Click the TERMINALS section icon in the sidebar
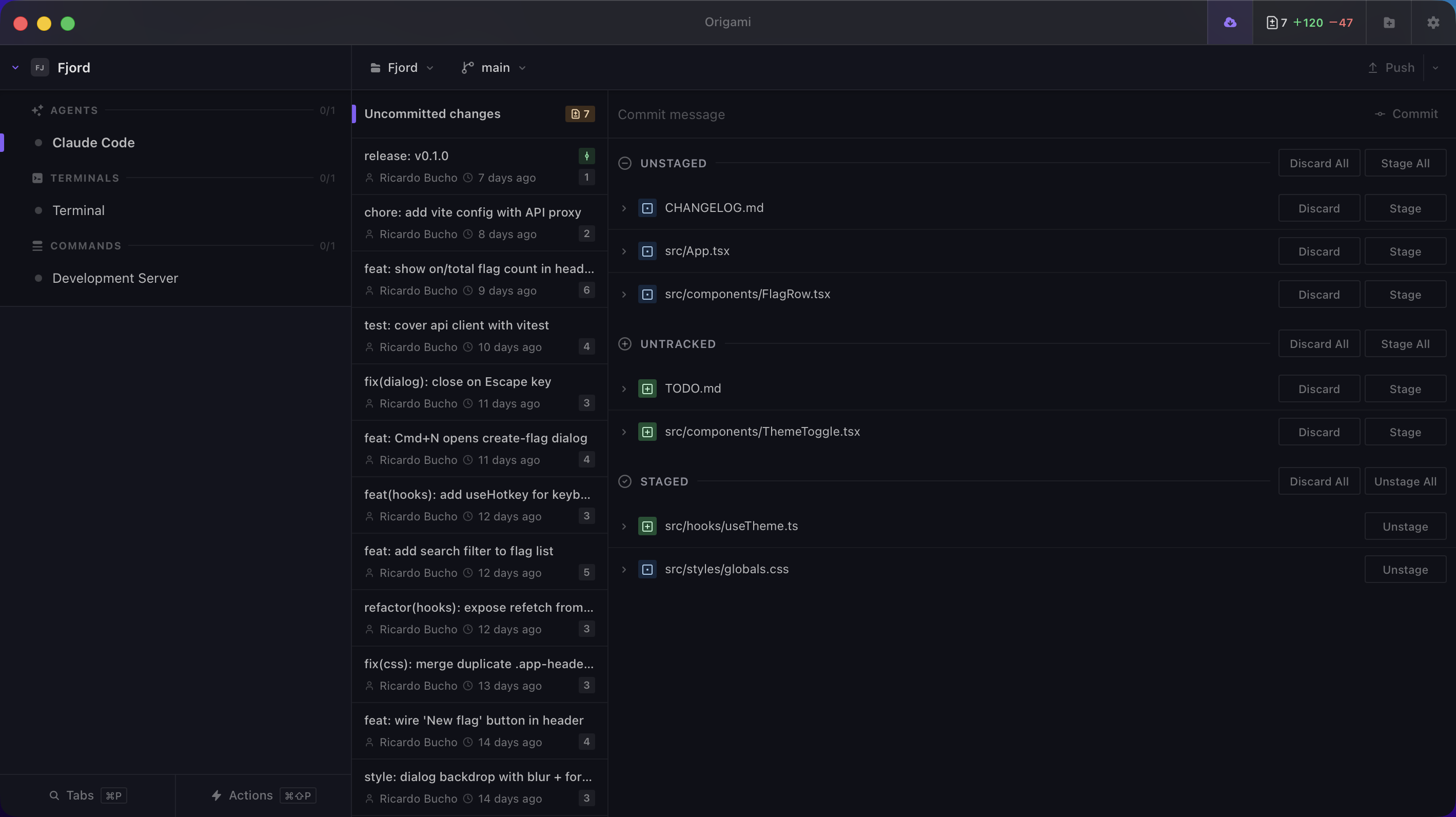Viewport: 1456px width, 817px height. pyautogui.click(x=37, y=178)
